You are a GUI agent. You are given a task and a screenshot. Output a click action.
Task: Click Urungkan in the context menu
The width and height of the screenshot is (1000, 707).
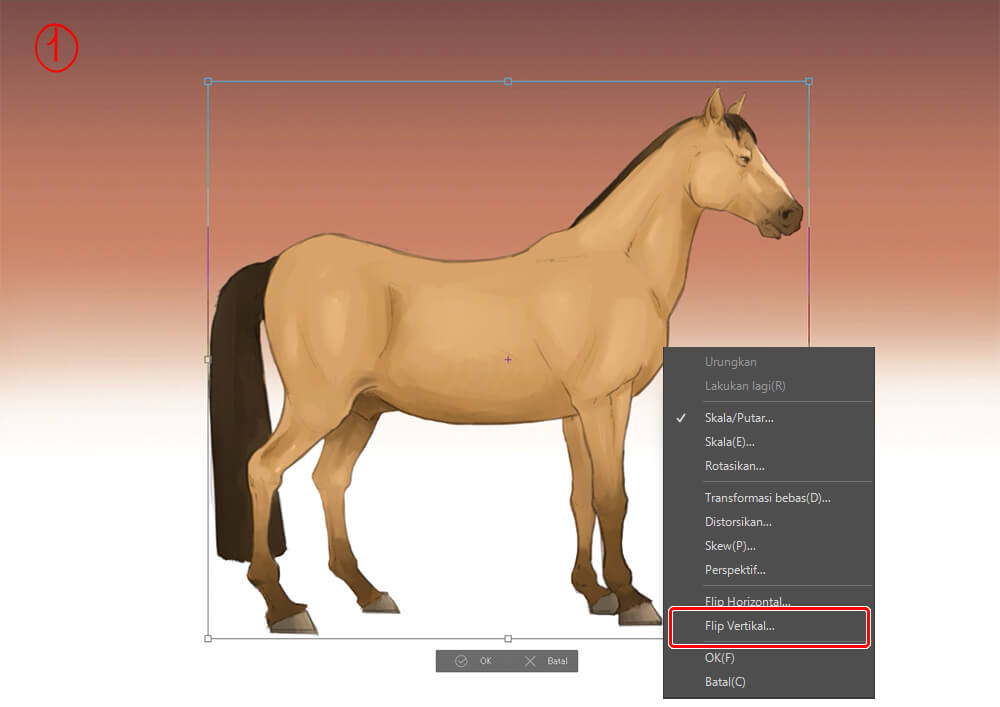(730, 362)
